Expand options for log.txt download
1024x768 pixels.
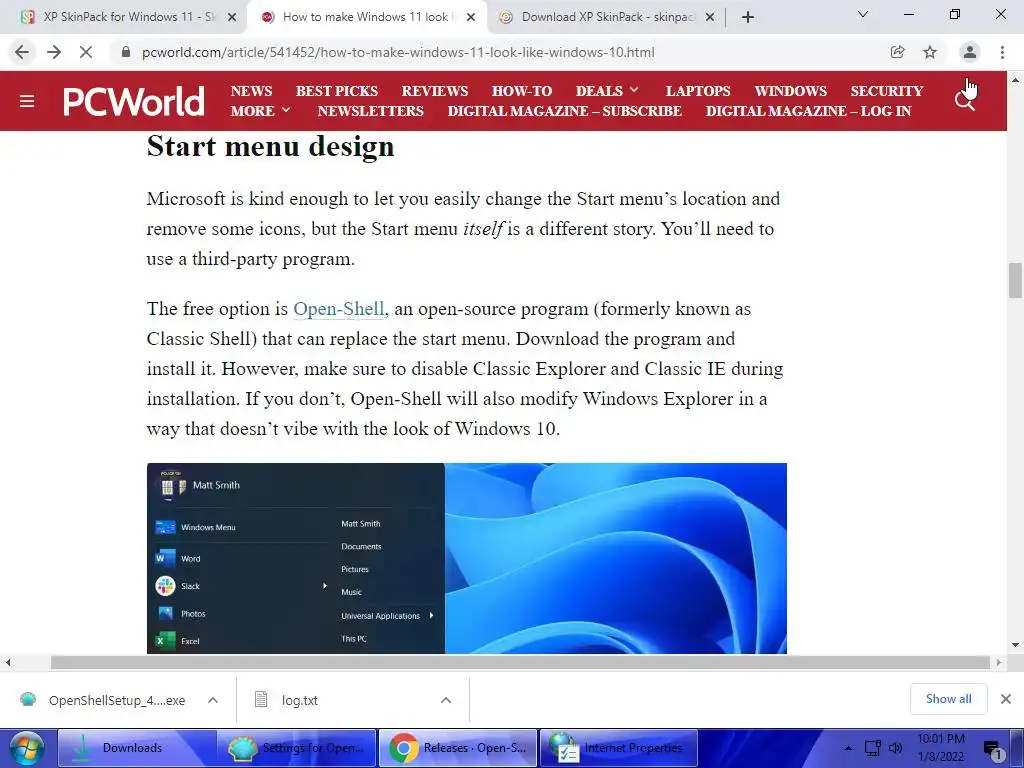point(446,700)
